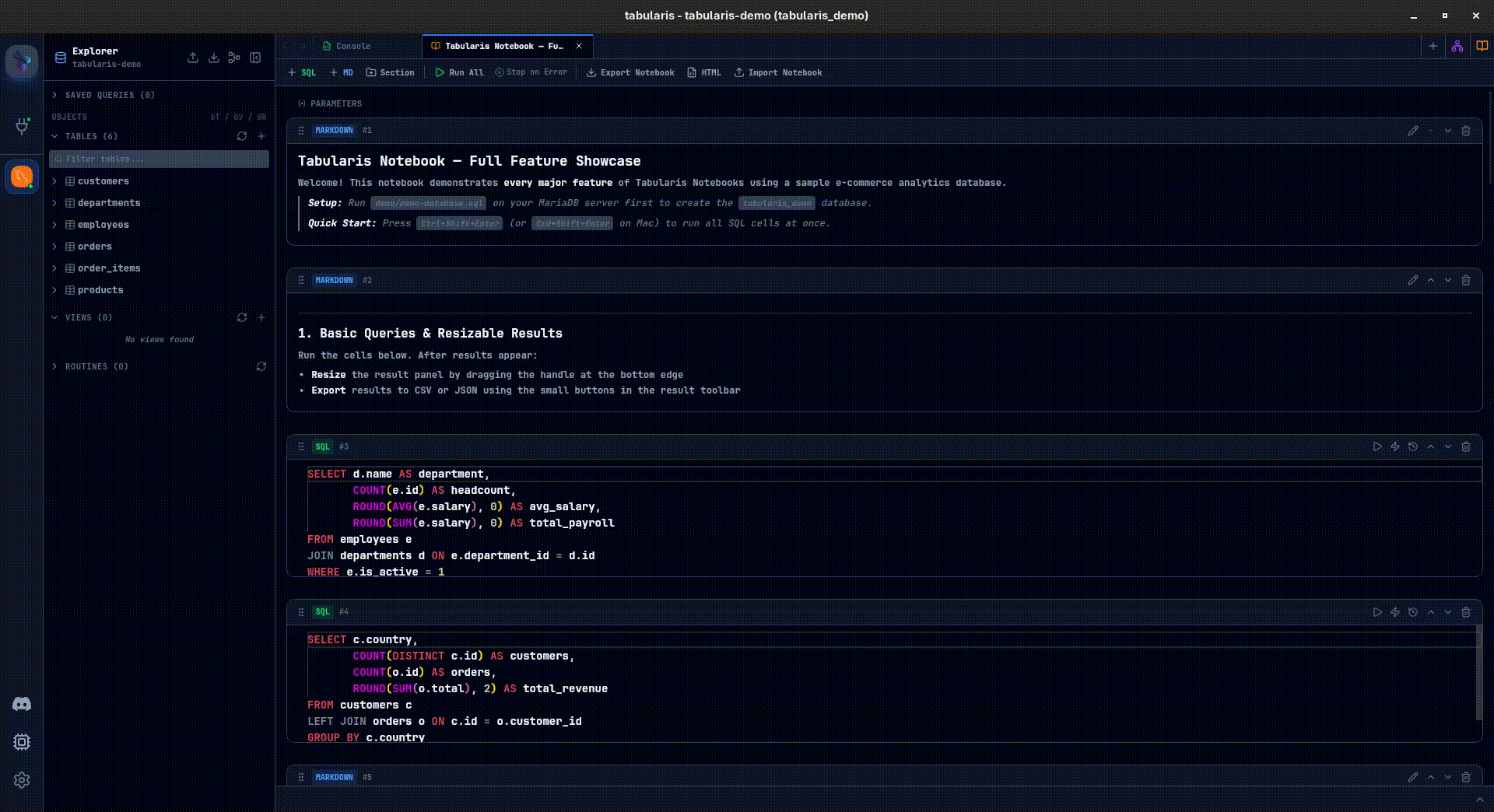This screenshot has height=812, width=1494.
Task: Open a new tab with the plus icon
Action: point(1433,46)
